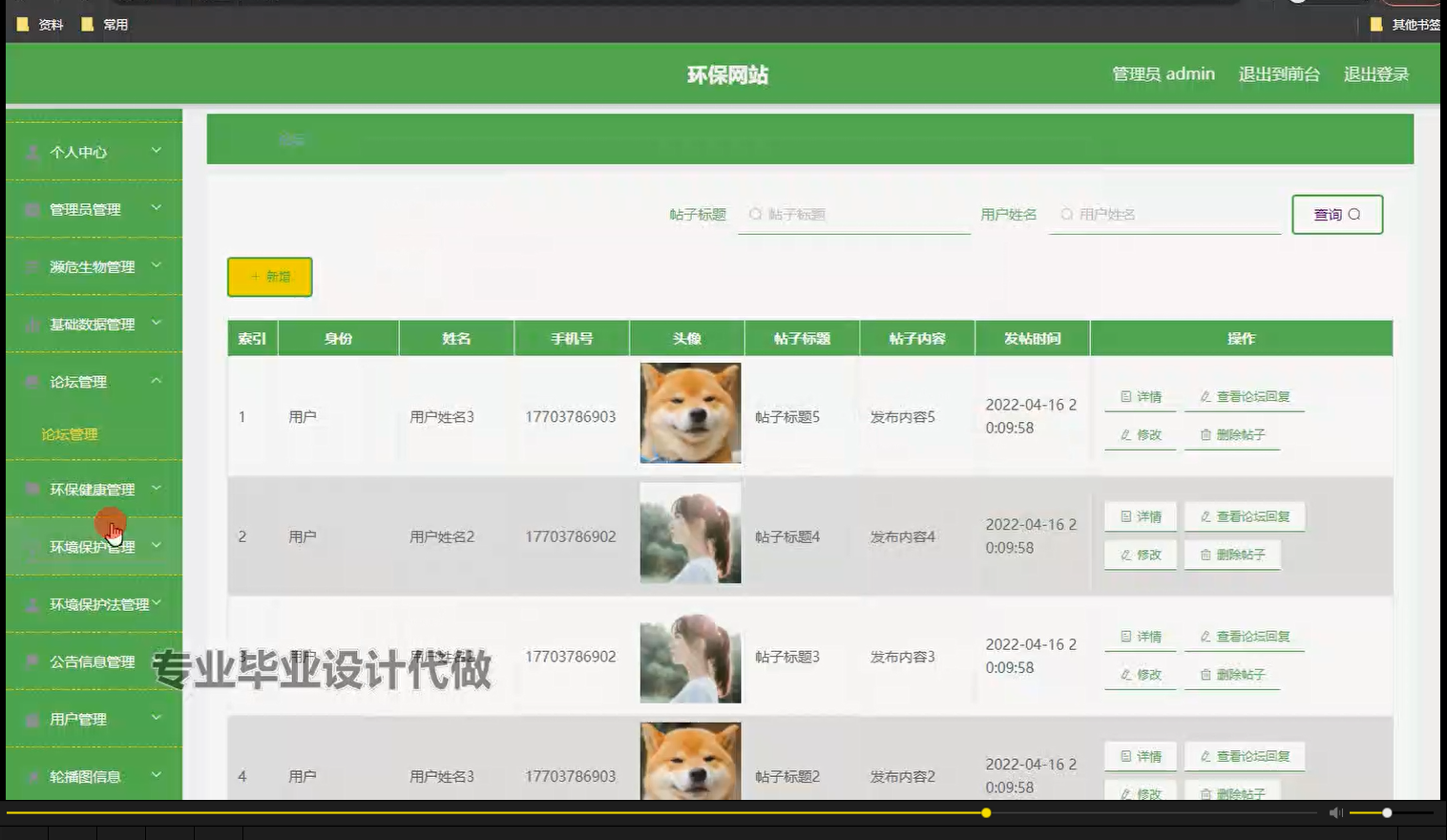
Task: Click the trash icon on 删除帖子 in row 1
Action: point(1205,434)
